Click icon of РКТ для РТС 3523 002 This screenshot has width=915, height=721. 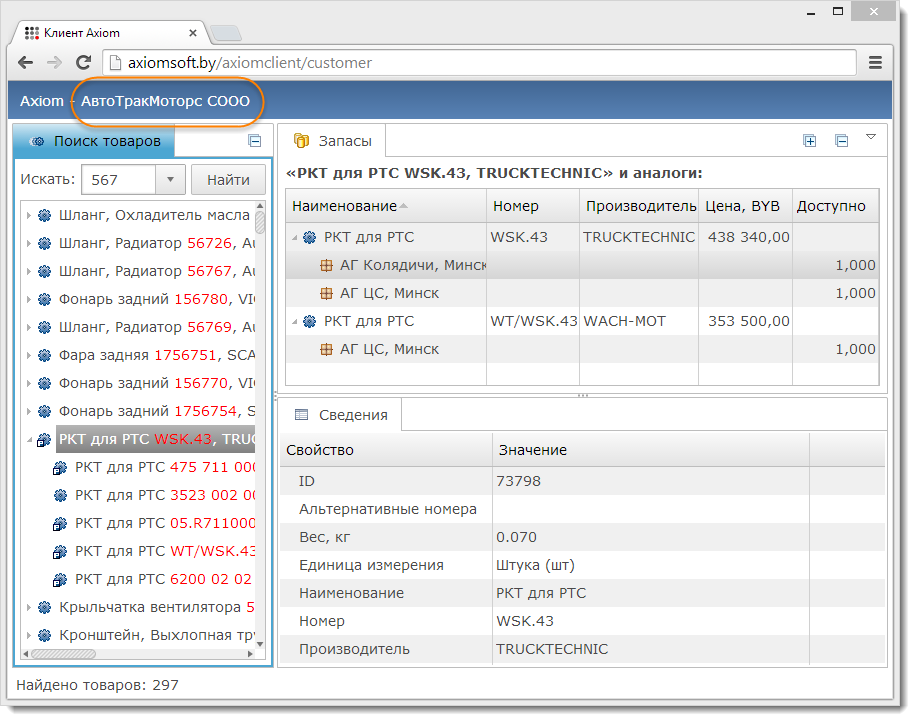(x=60, y=495)
